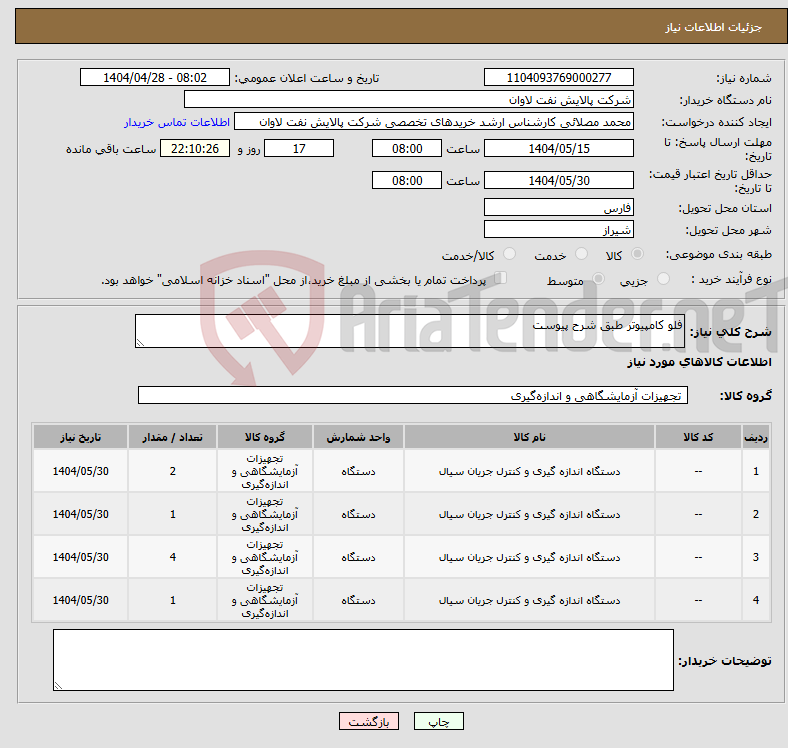
Task: Click the توضیحات خریدار empty textarea
Action: 363,660
